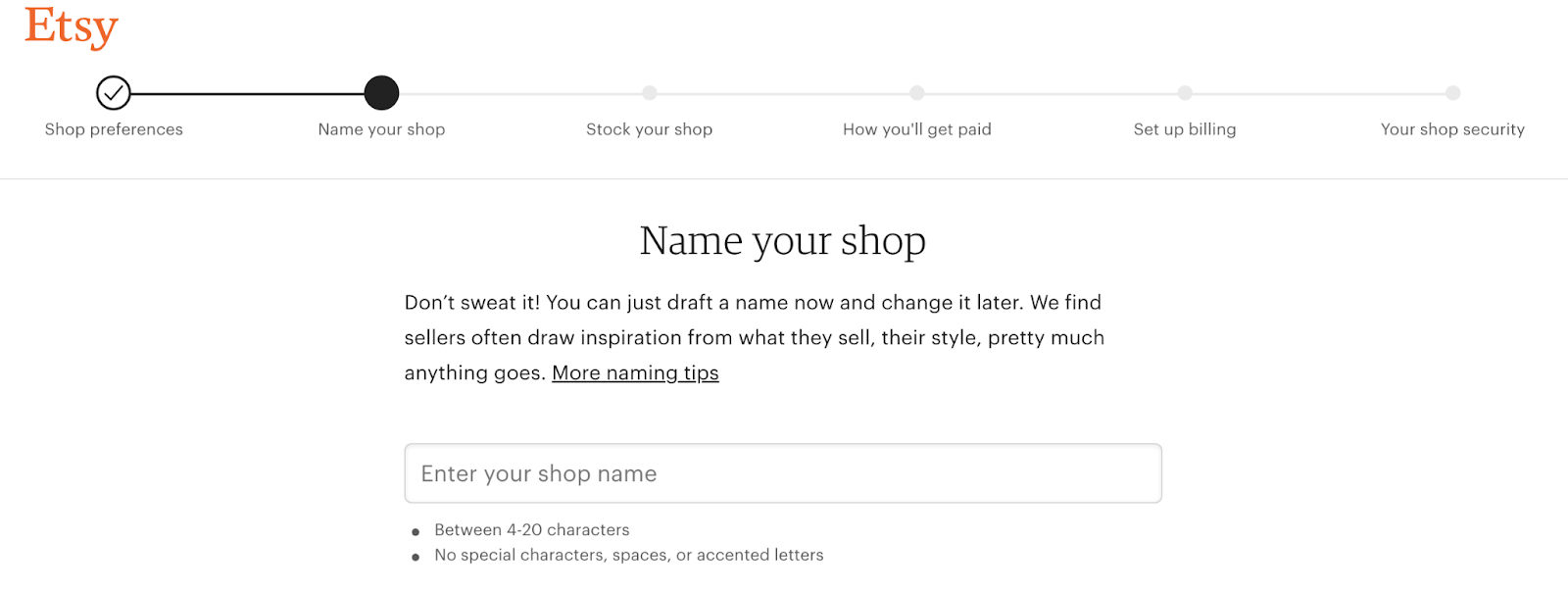The image size is (1568, 591).
Task: Click the How you'll get paid step dot
Action: [x=917, y=93]
